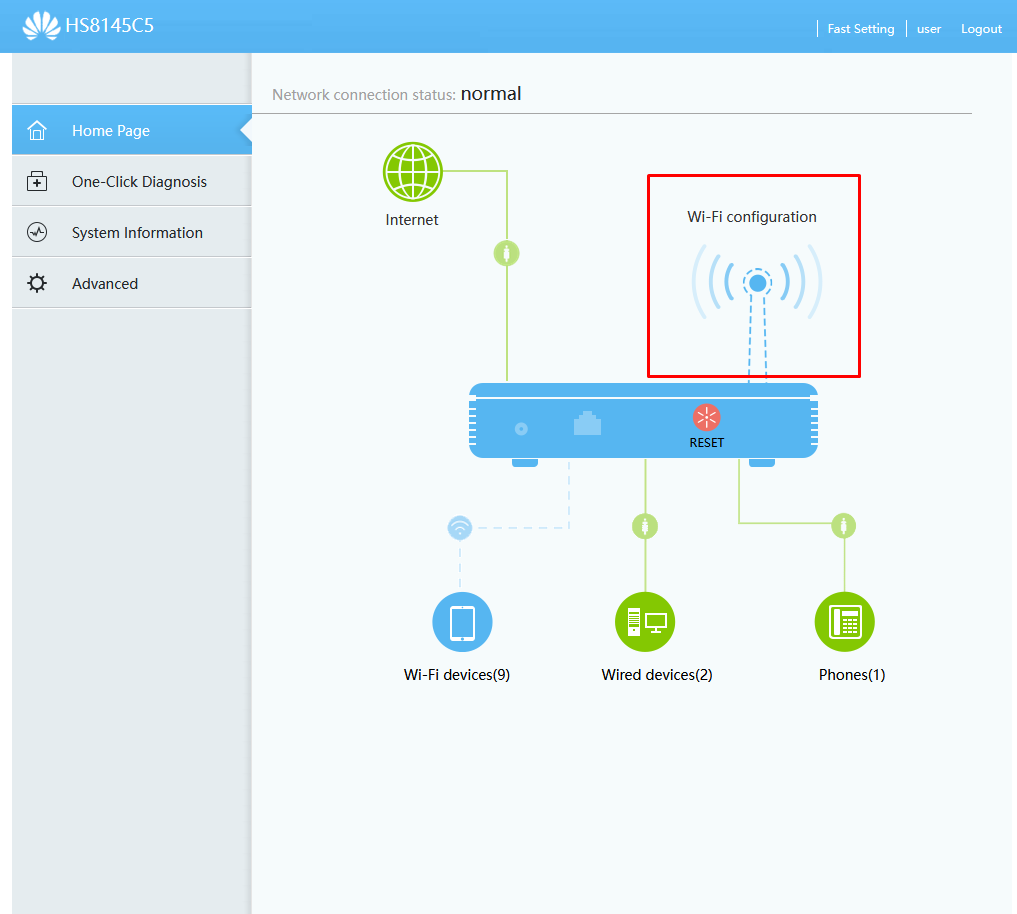Open One-Click Diagnosis menu item
The image size is (1017, 914).
click(x=139, y=182)
